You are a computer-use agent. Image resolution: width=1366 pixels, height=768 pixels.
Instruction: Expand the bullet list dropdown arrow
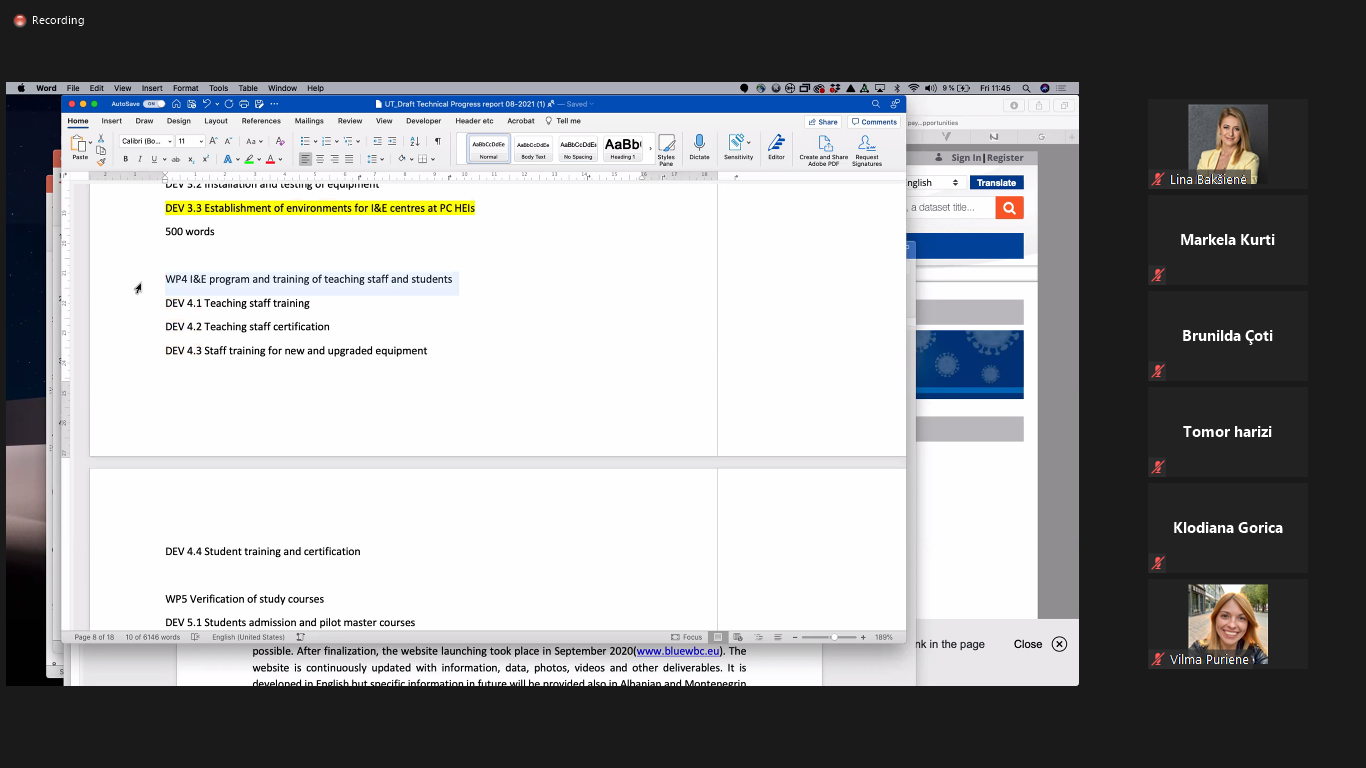[315, 141]
